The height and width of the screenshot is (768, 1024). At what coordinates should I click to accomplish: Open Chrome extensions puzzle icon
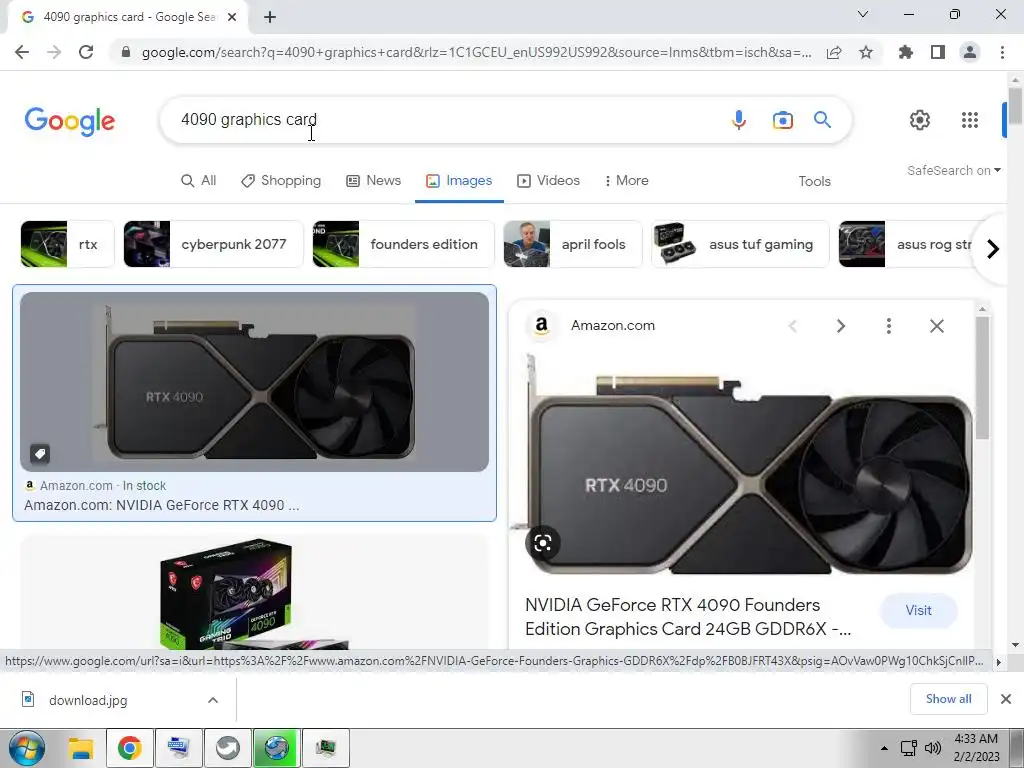tap(906, 52)
